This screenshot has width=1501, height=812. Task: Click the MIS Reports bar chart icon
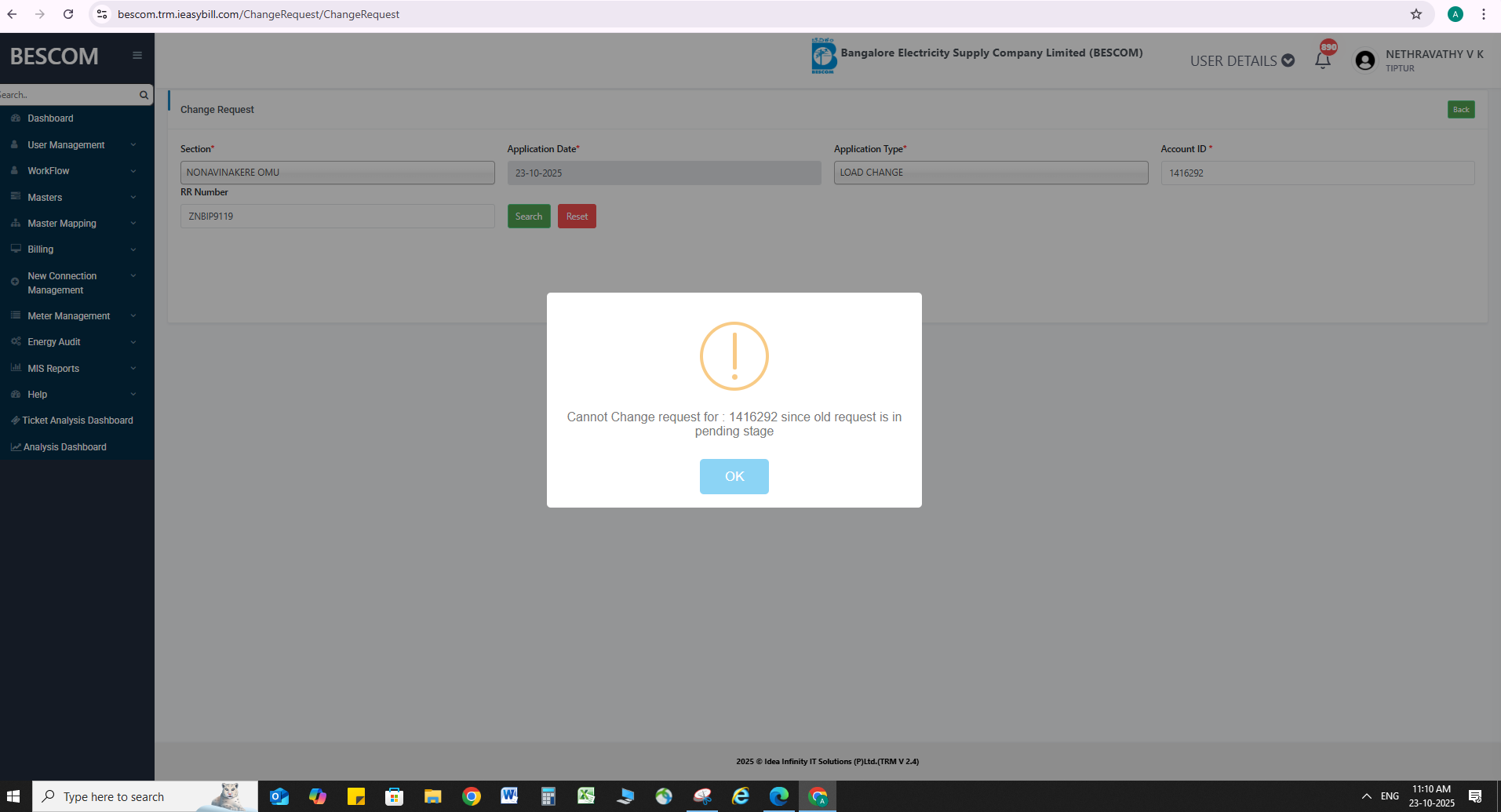(x=16, y=369)
